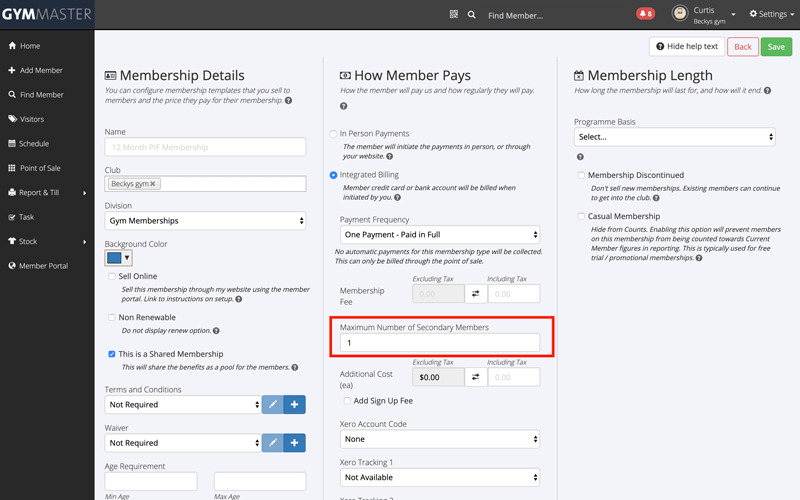Open the Background Color swatch picker
This screenshot has width=800, height=500.
119,257
